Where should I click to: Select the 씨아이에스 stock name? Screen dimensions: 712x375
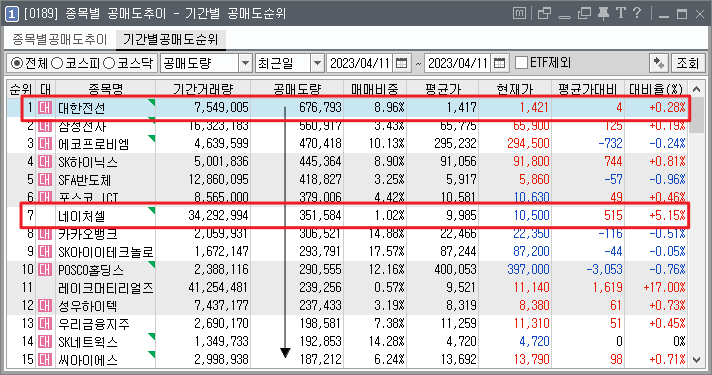coord(88,360)
